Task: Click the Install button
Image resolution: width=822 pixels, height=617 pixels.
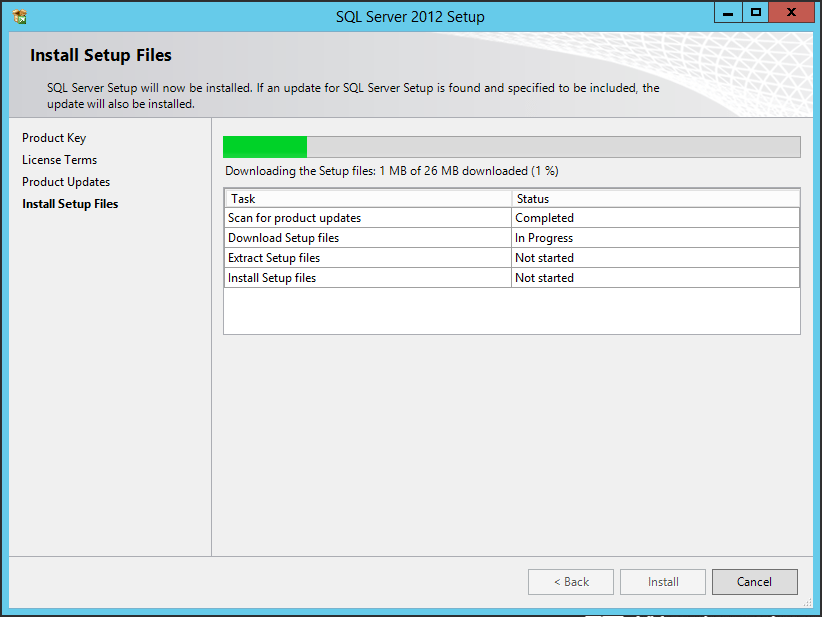Action: coord(663,582)
